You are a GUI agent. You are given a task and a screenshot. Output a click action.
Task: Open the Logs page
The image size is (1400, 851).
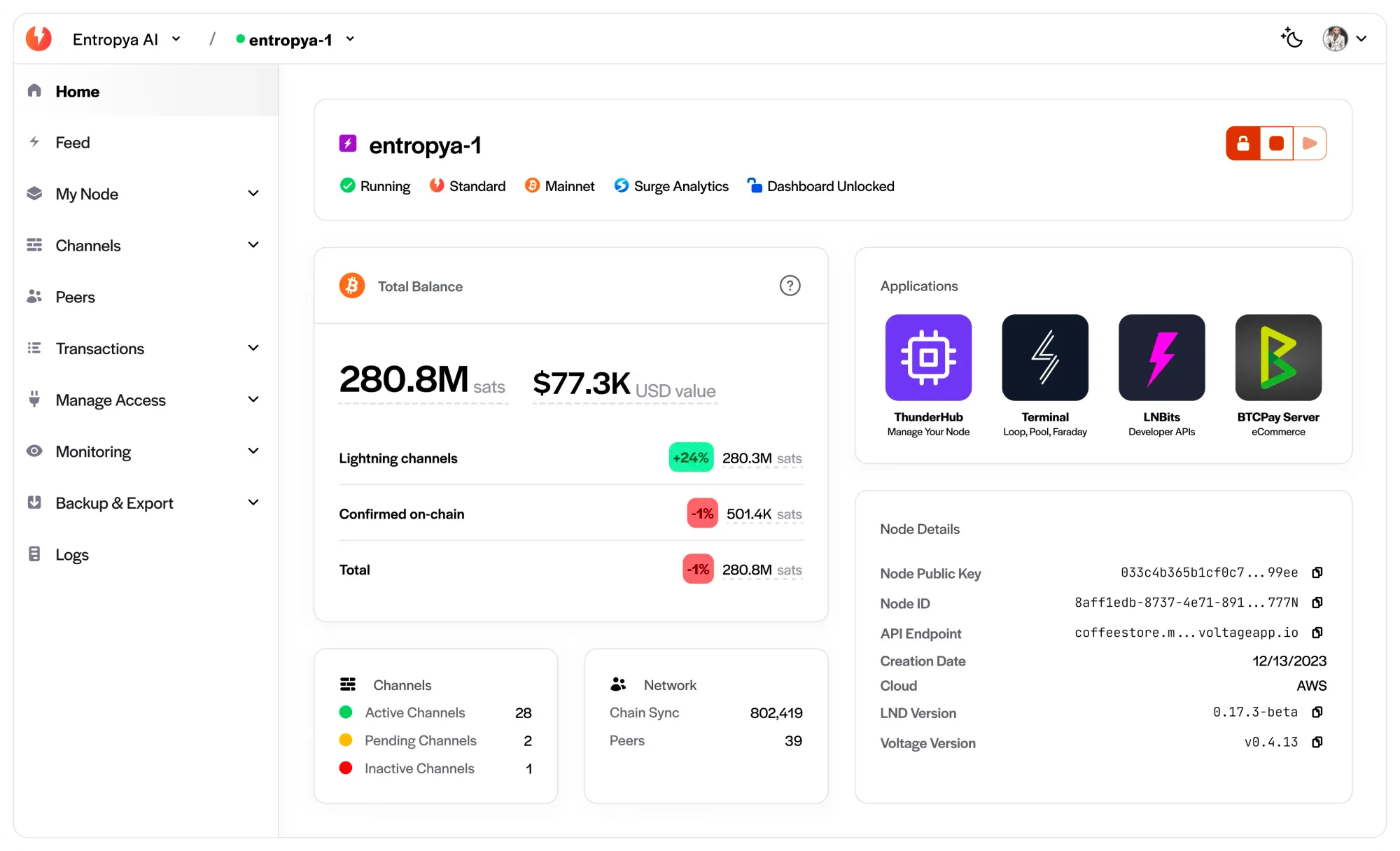point(72,554)
